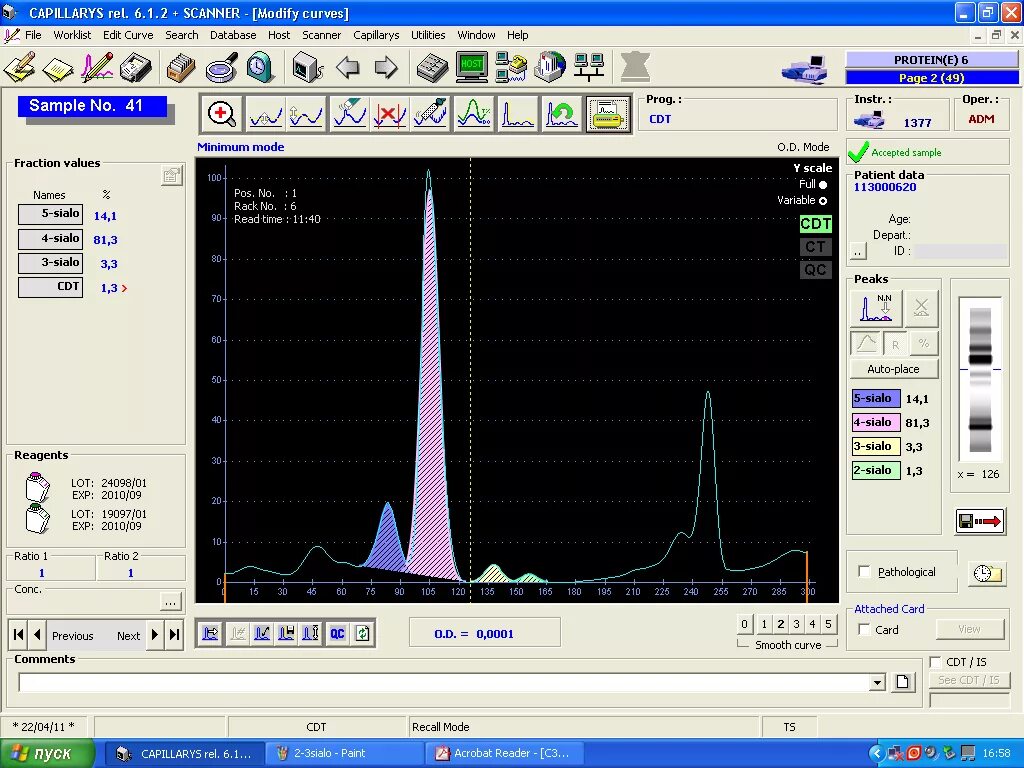Activate the undo curve changes icon
Screen dimensions: 1024x768
tap(561, 113)
